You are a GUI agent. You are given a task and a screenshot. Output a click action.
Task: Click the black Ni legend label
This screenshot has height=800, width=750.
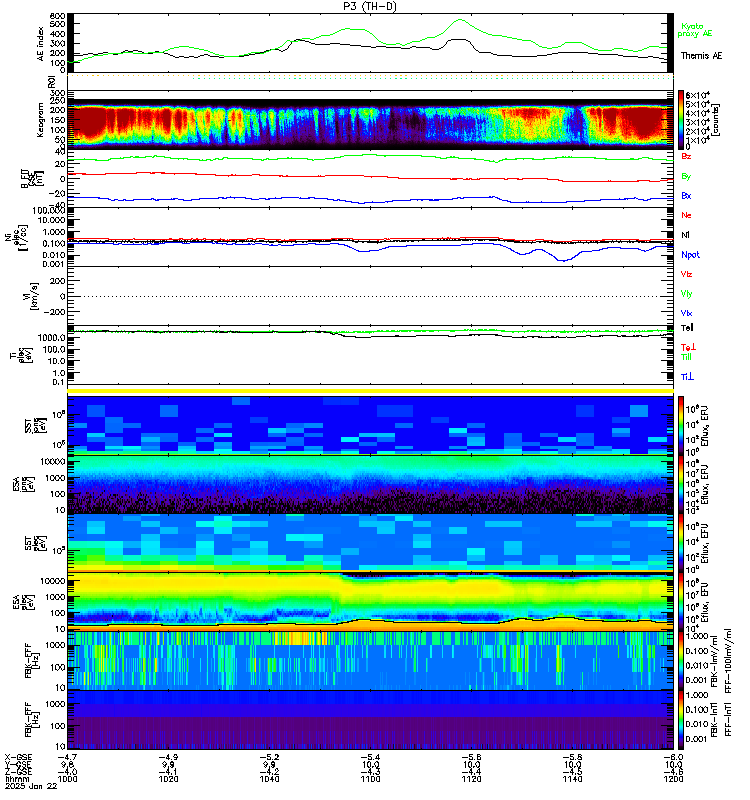685,235
